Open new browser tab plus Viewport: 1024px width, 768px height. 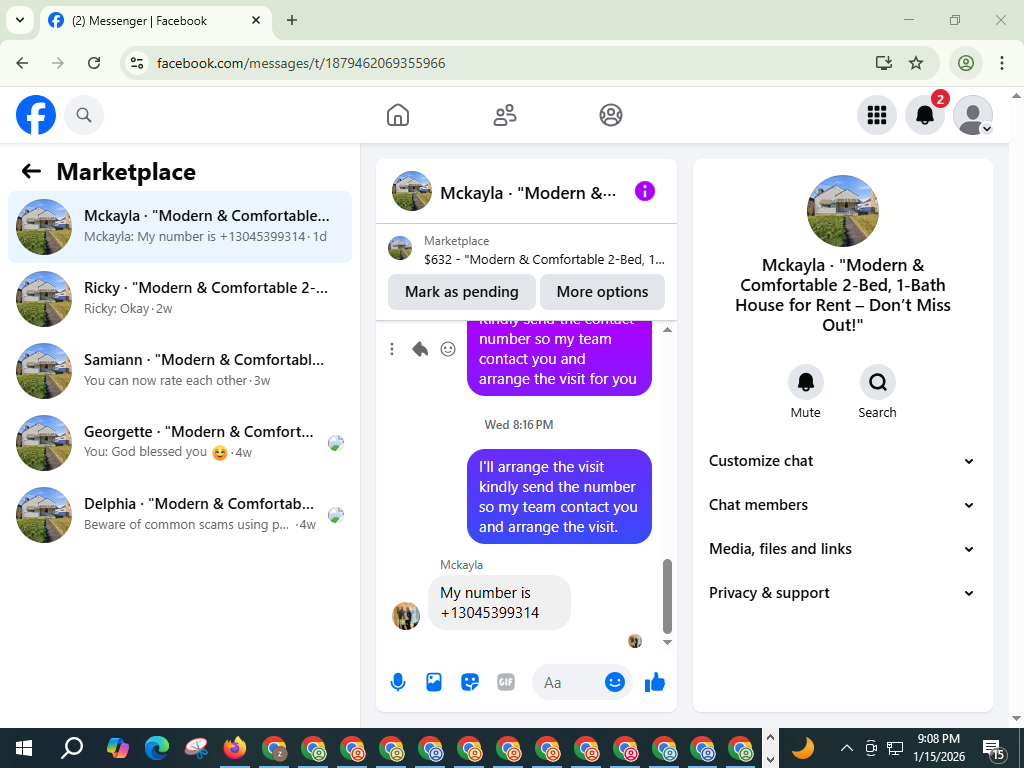(292, 20)
